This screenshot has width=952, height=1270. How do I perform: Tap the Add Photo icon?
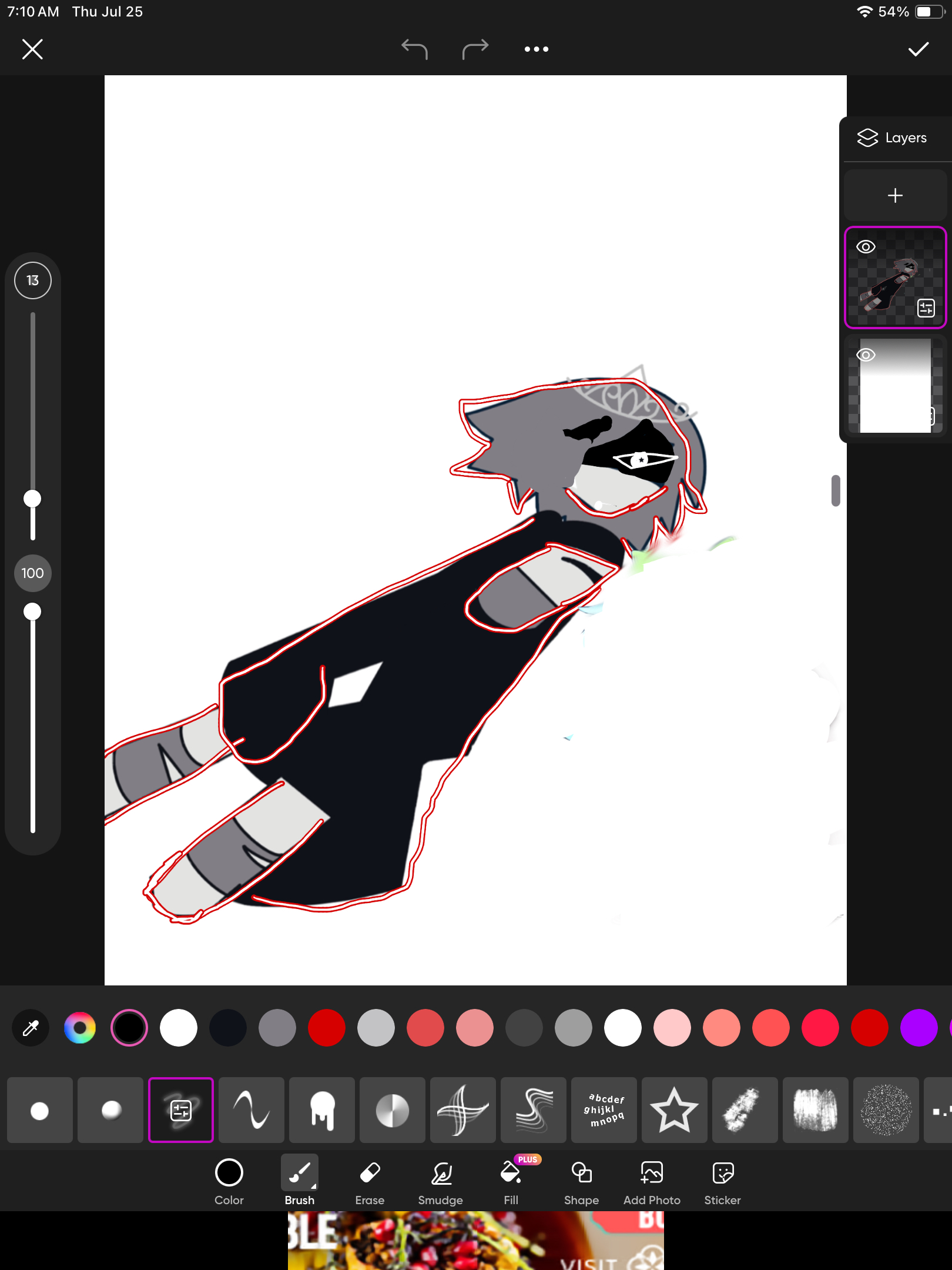652,1181
